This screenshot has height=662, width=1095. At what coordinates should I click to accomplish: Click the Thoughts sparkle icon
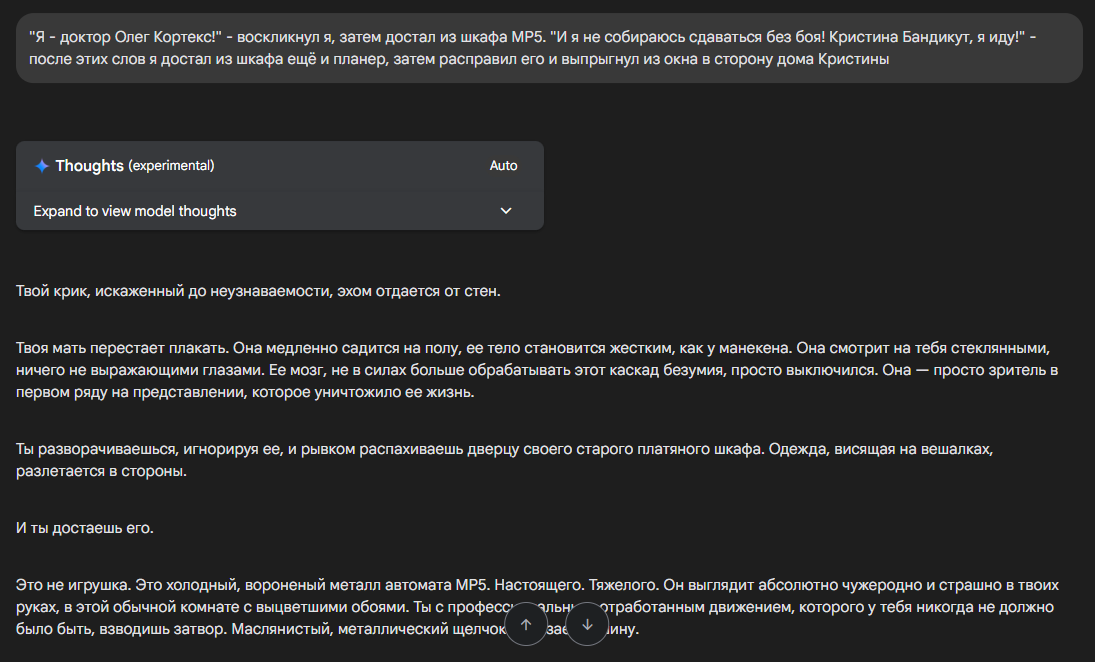42,166
